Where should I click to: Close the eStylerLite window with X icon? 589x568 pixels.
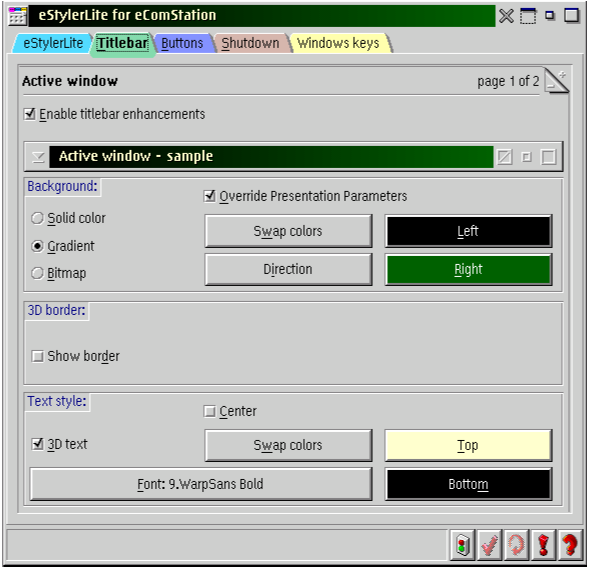pos(506,16)
